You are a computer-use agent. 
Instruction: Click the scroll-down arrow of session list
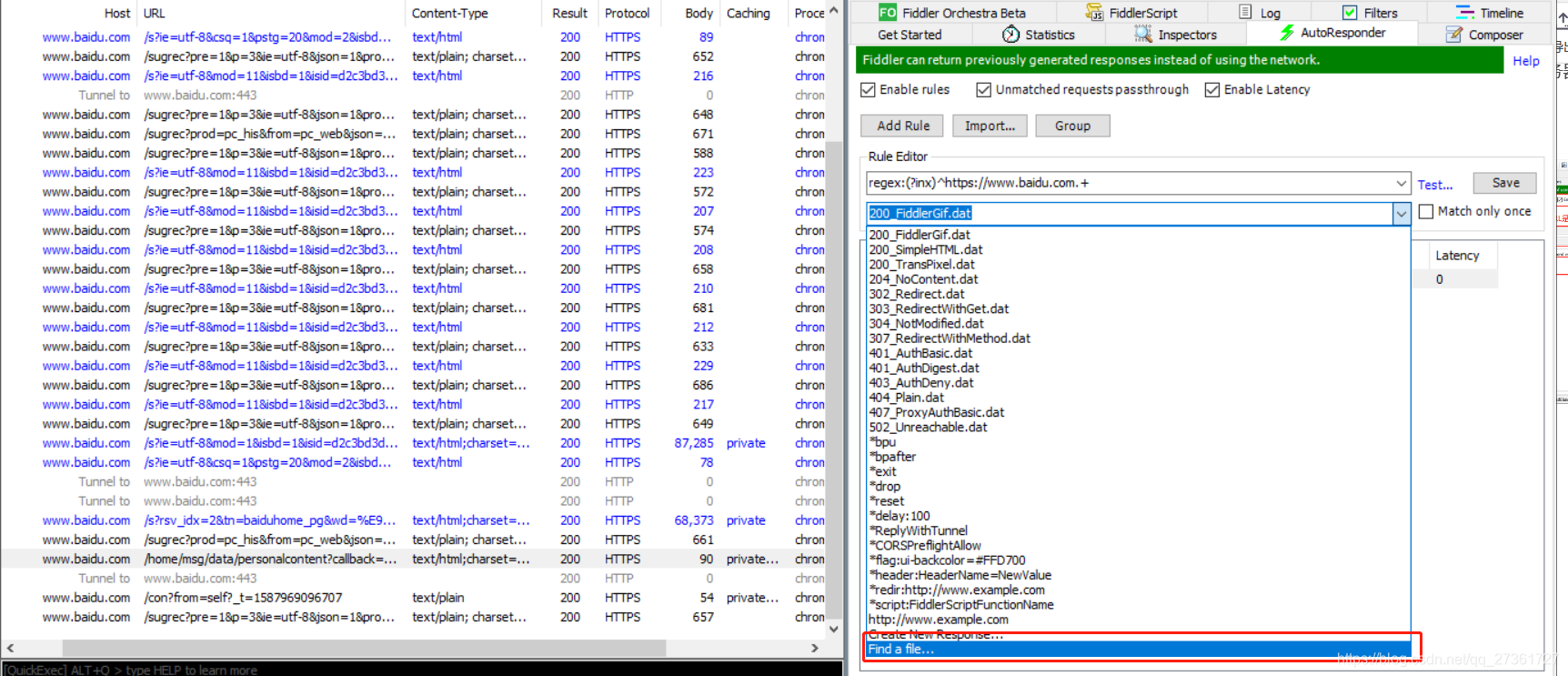pos(833,629)
